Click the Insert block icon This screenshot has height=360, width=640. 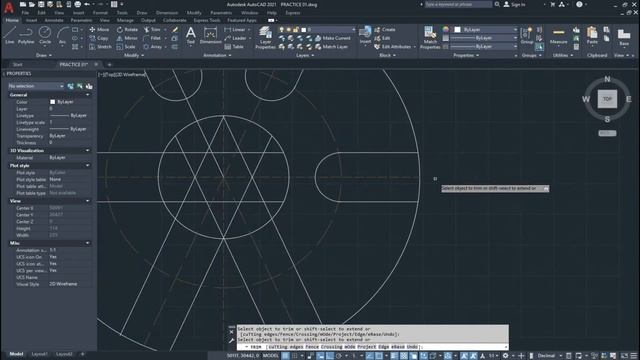[365, 35]
